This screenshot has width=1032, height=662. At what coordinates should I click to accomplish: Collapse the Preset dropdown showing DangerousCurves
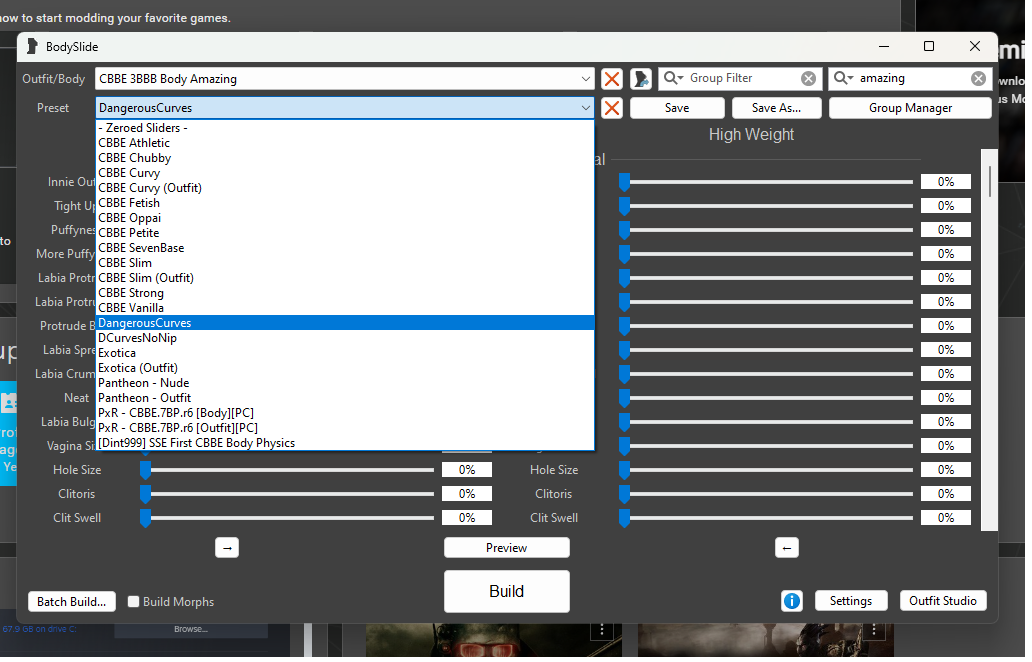click(585, 108)
